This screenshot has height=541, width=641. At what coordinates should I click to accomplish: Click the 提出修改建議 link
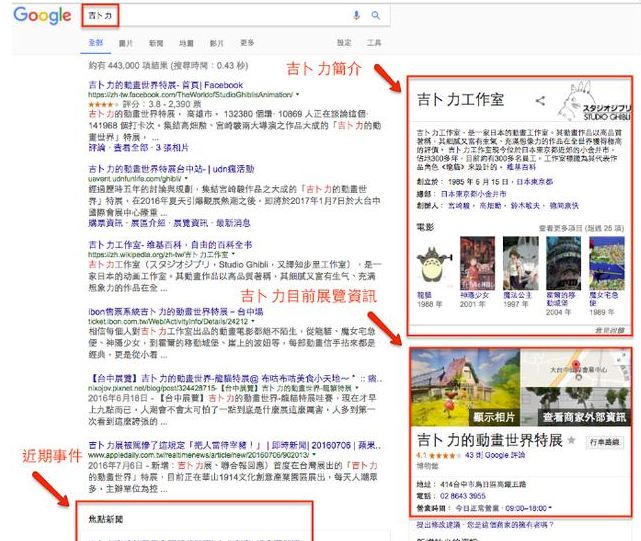tap(440, 524)
